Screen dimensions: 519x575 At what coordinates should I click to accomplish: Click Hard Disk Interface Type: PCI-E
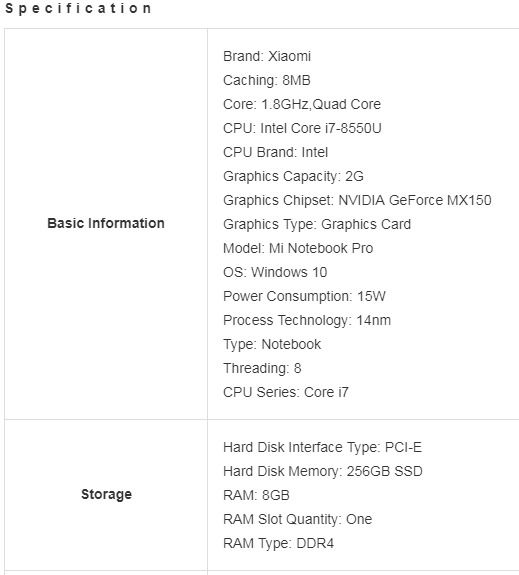[x=322, y=447]
